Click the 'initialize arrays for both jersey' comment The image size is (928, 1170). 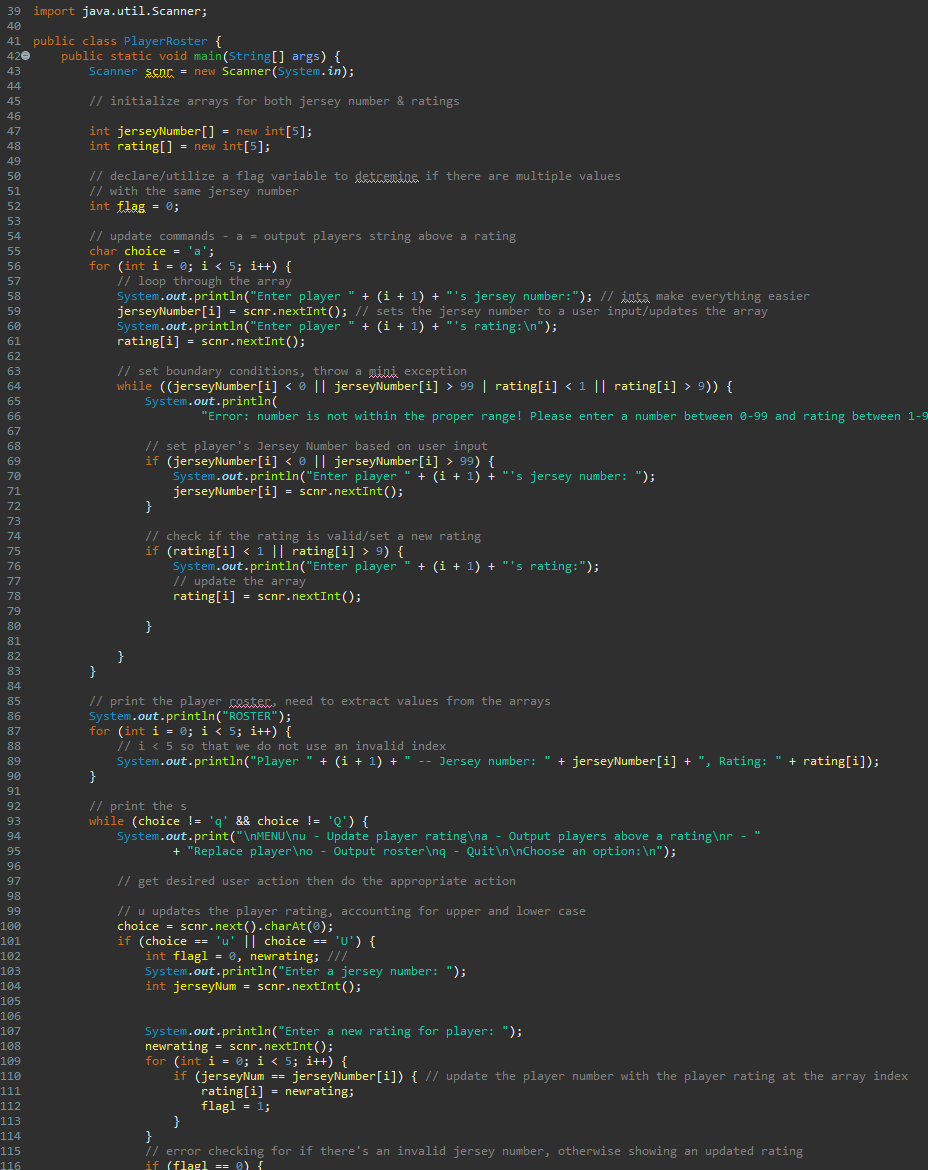tap(275, 101)
